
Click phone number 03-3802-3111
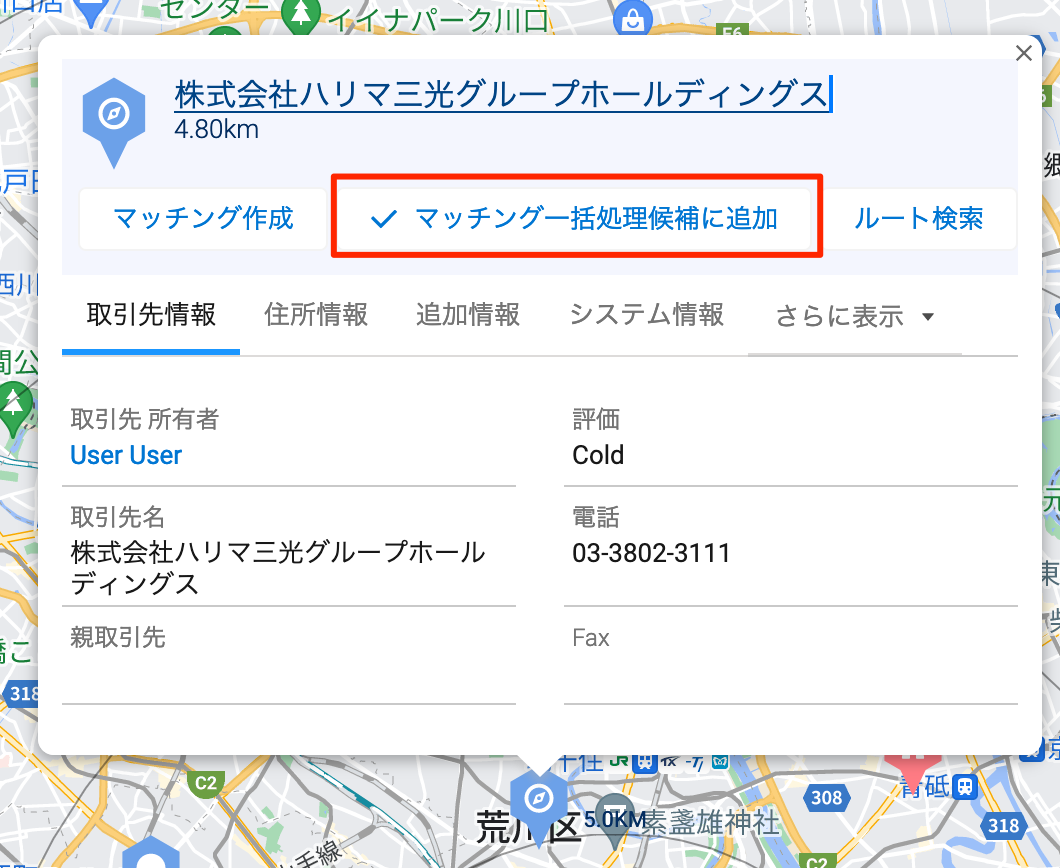(x=651, y=553)
